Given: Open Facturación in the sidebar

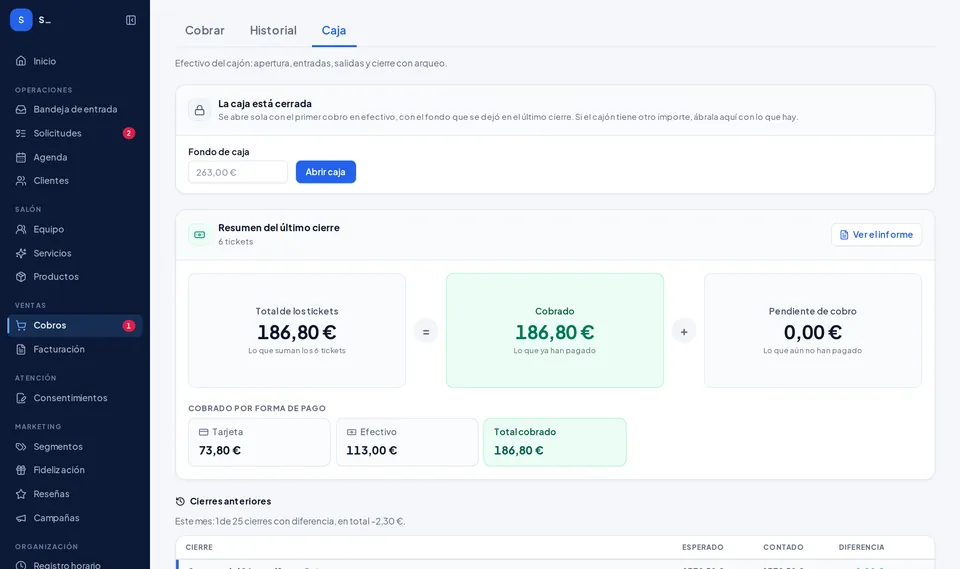Looking at the screenshot, I should [75, 349].
